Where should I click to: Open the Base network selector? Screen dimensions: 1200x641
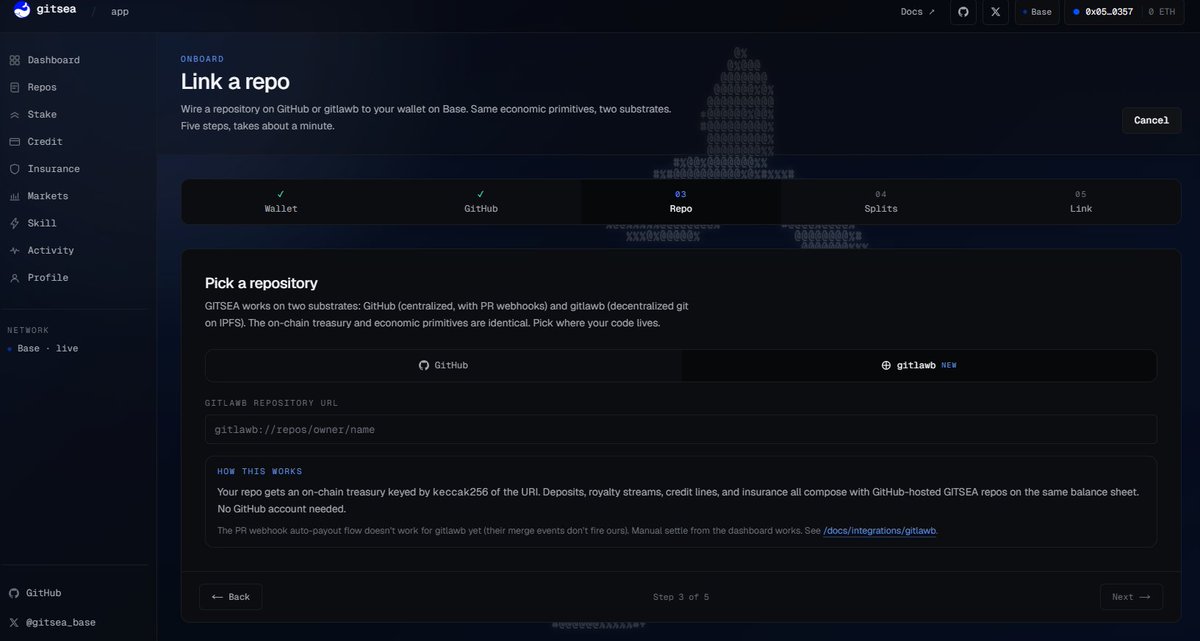coord(1037,12)
